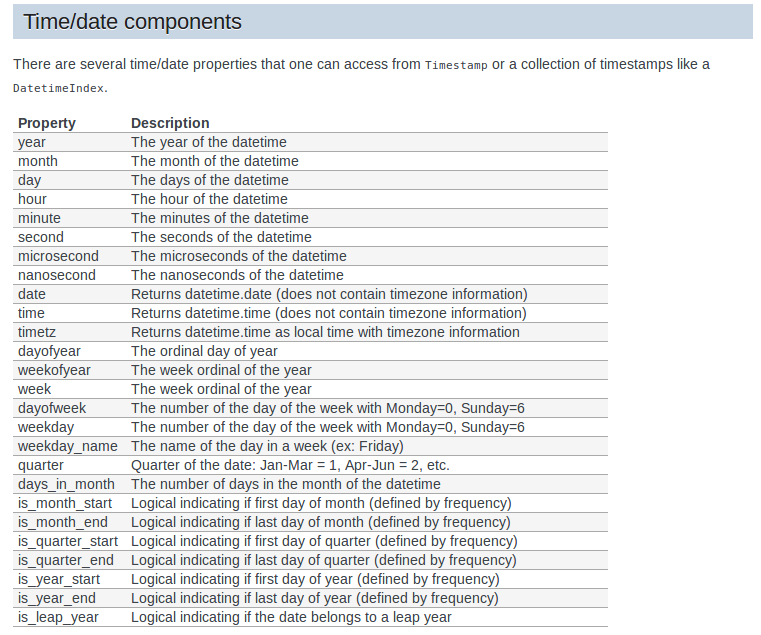The width and height of the screenshot is (761, 635).
Task: Click the is_quarter_end property name
Action: pos(66,560)
